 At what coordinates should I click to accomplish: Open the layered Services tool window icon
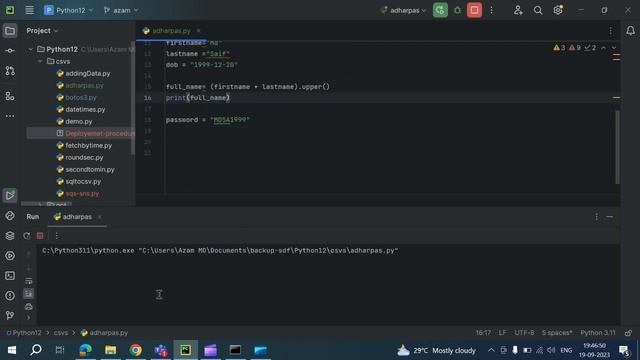pos(10,236)
